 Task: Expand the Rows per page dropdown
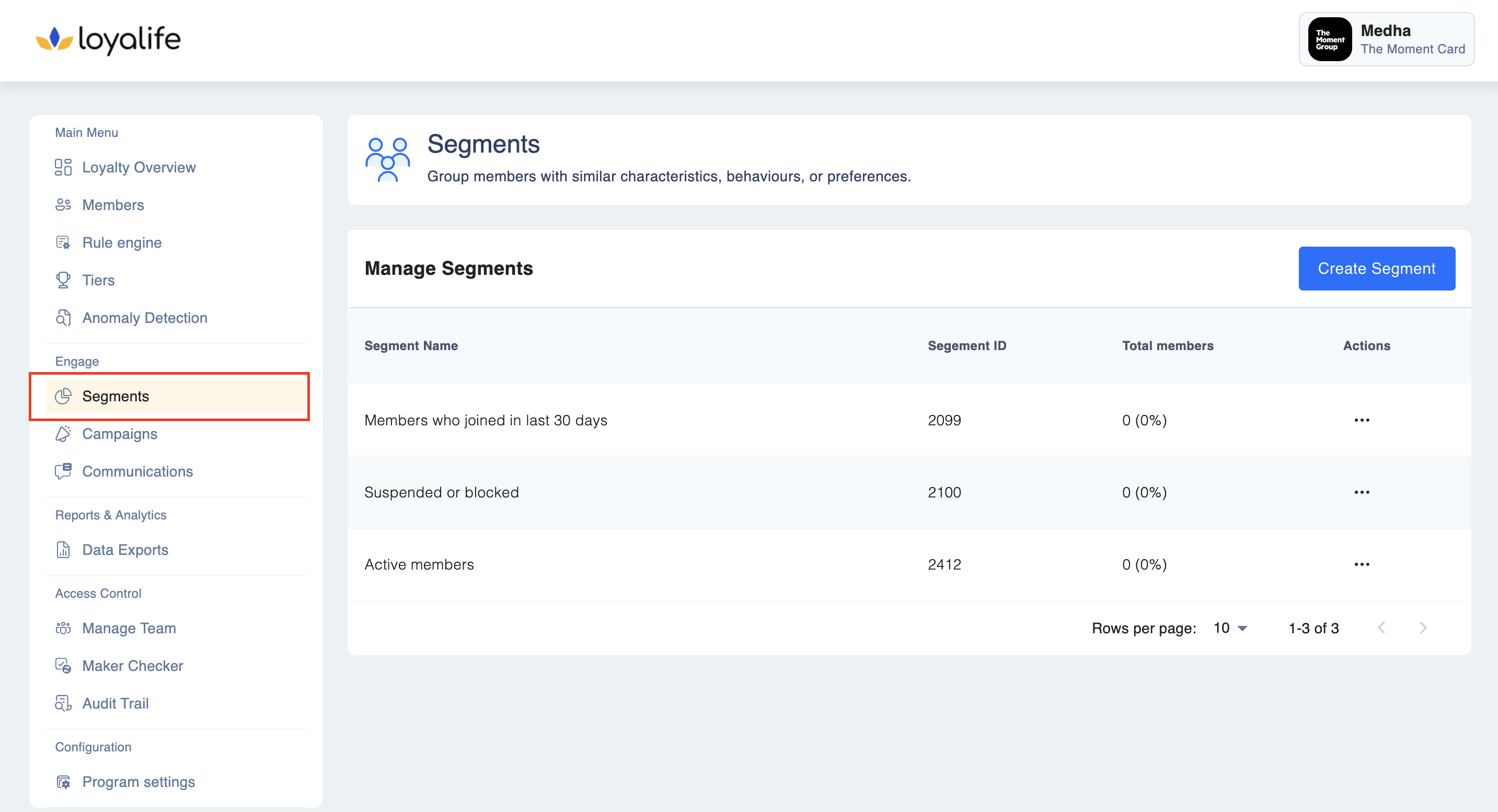coord(1230,628)
